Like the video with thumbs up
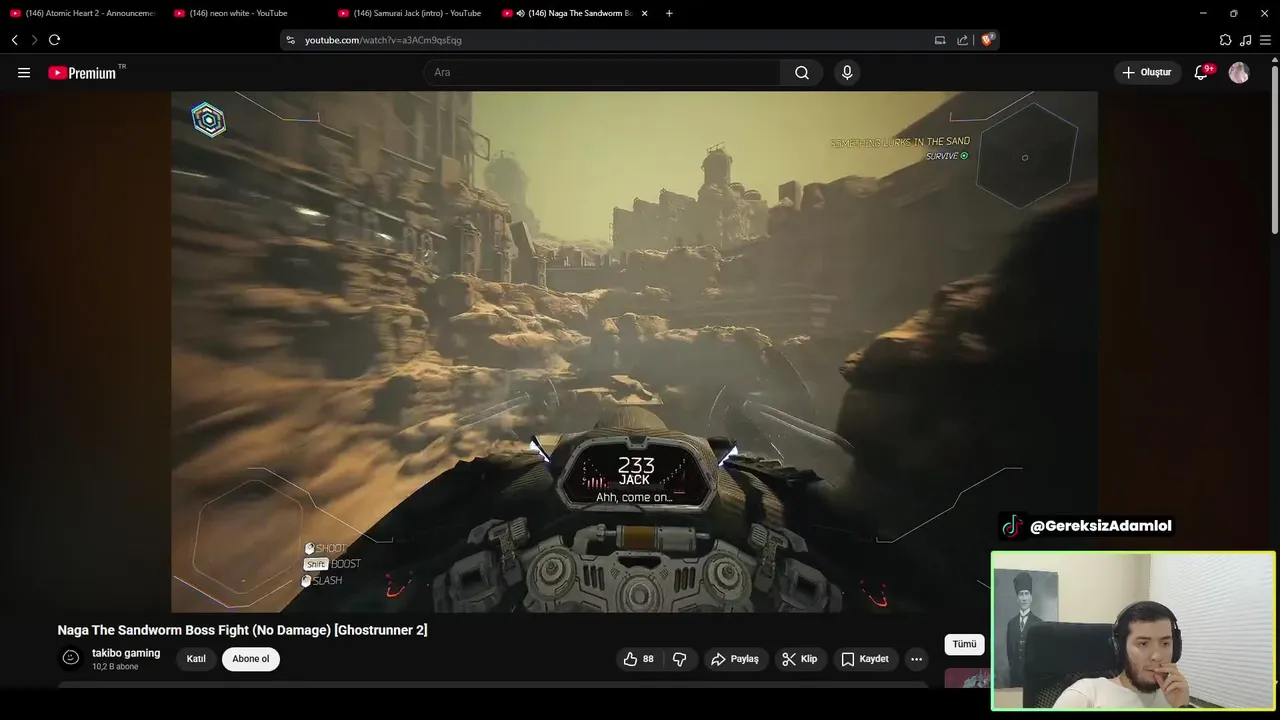This screenshot has width=1280, height=720. click(x=639, y=659)
